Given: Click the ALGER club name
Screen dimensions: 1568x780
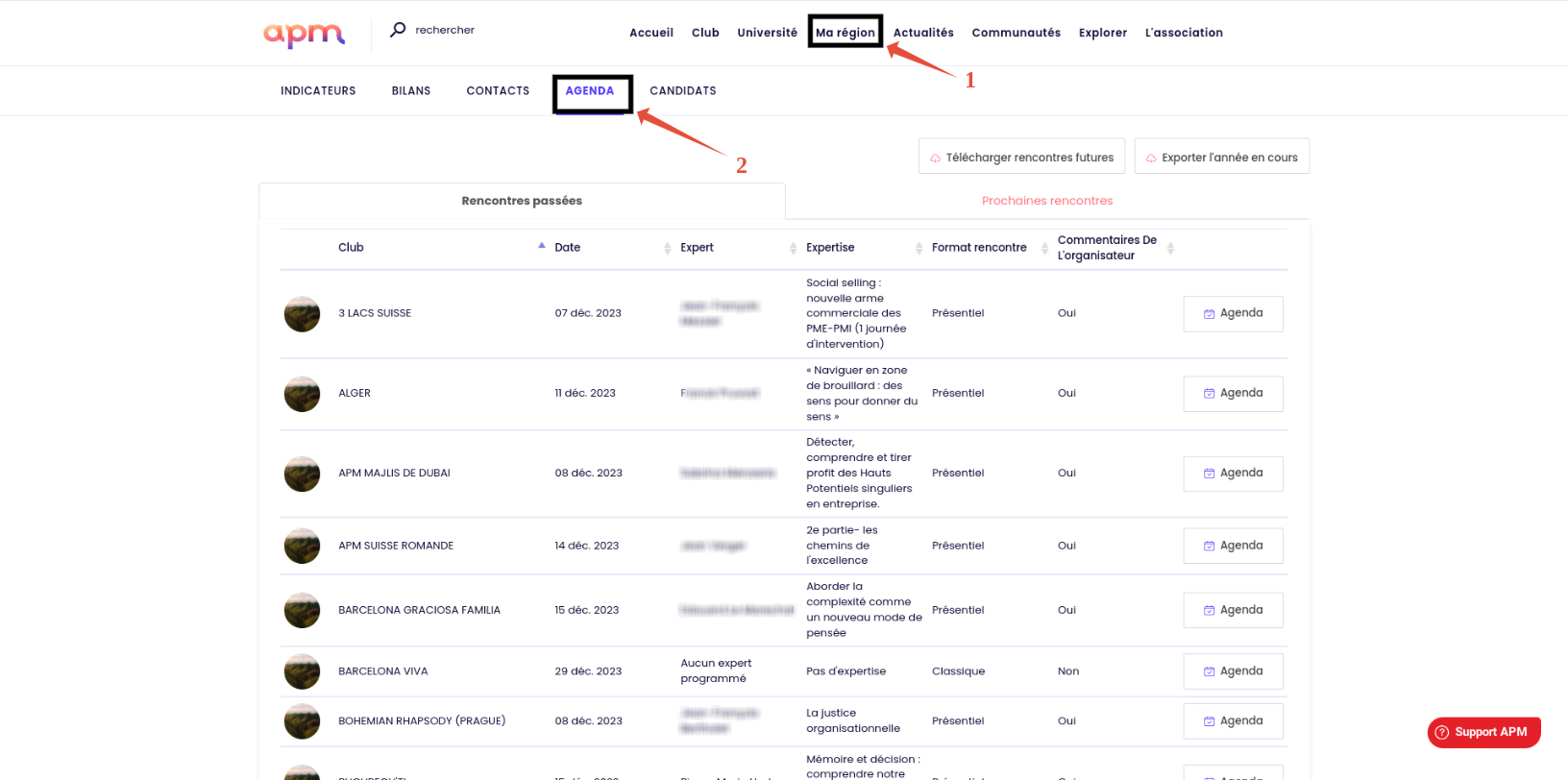Looking at the screenshot, I should [355, 393].
